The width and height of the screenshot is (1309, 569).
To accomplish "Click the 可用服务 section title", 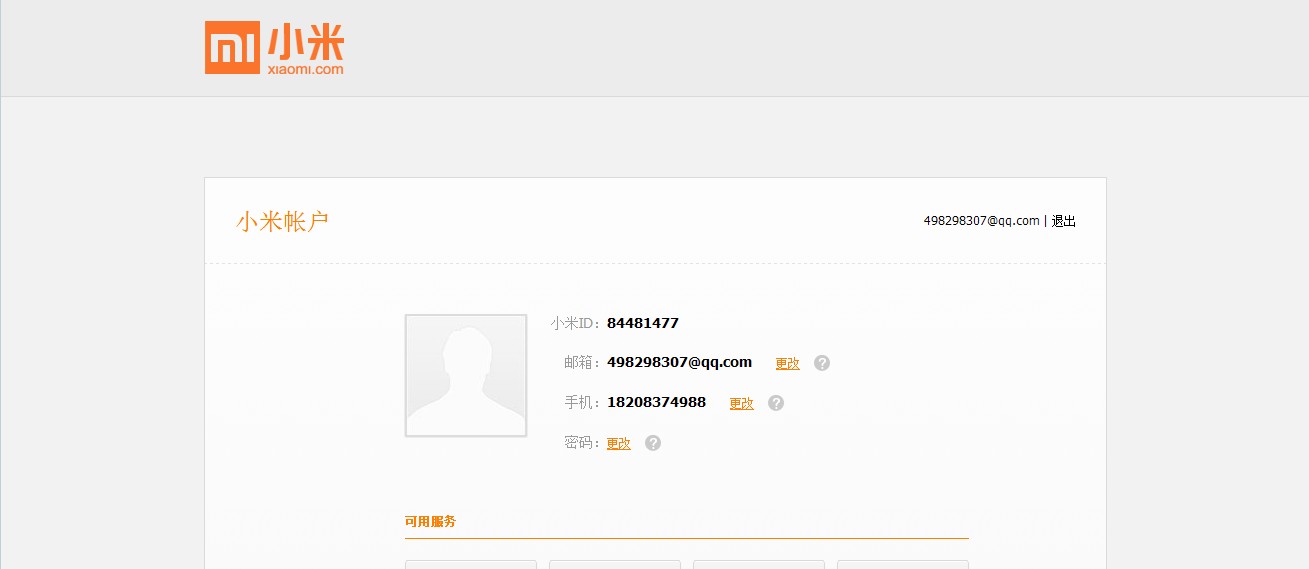I will pos(430,521).
